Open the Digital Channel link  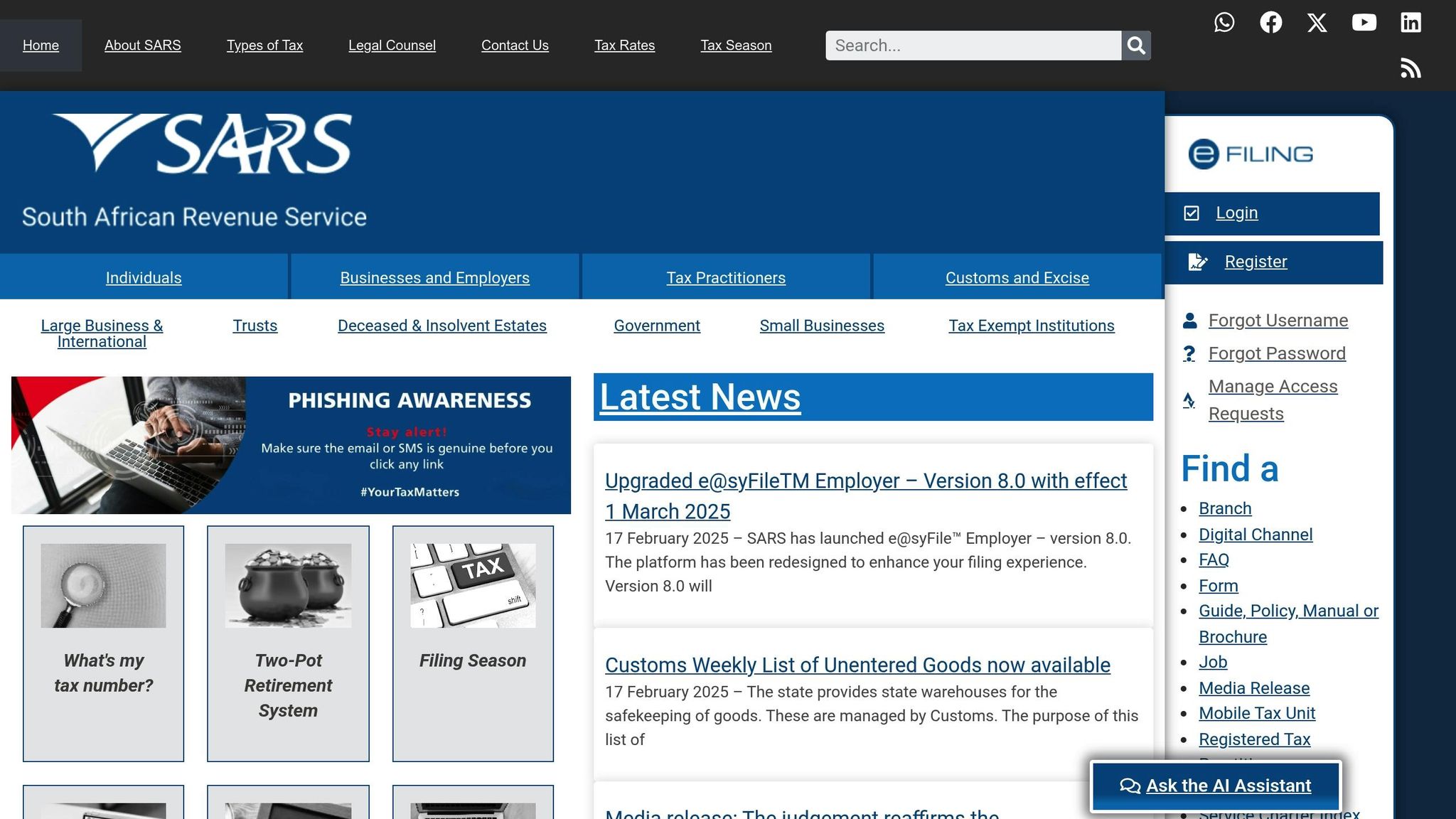(x=1256, y=535)
